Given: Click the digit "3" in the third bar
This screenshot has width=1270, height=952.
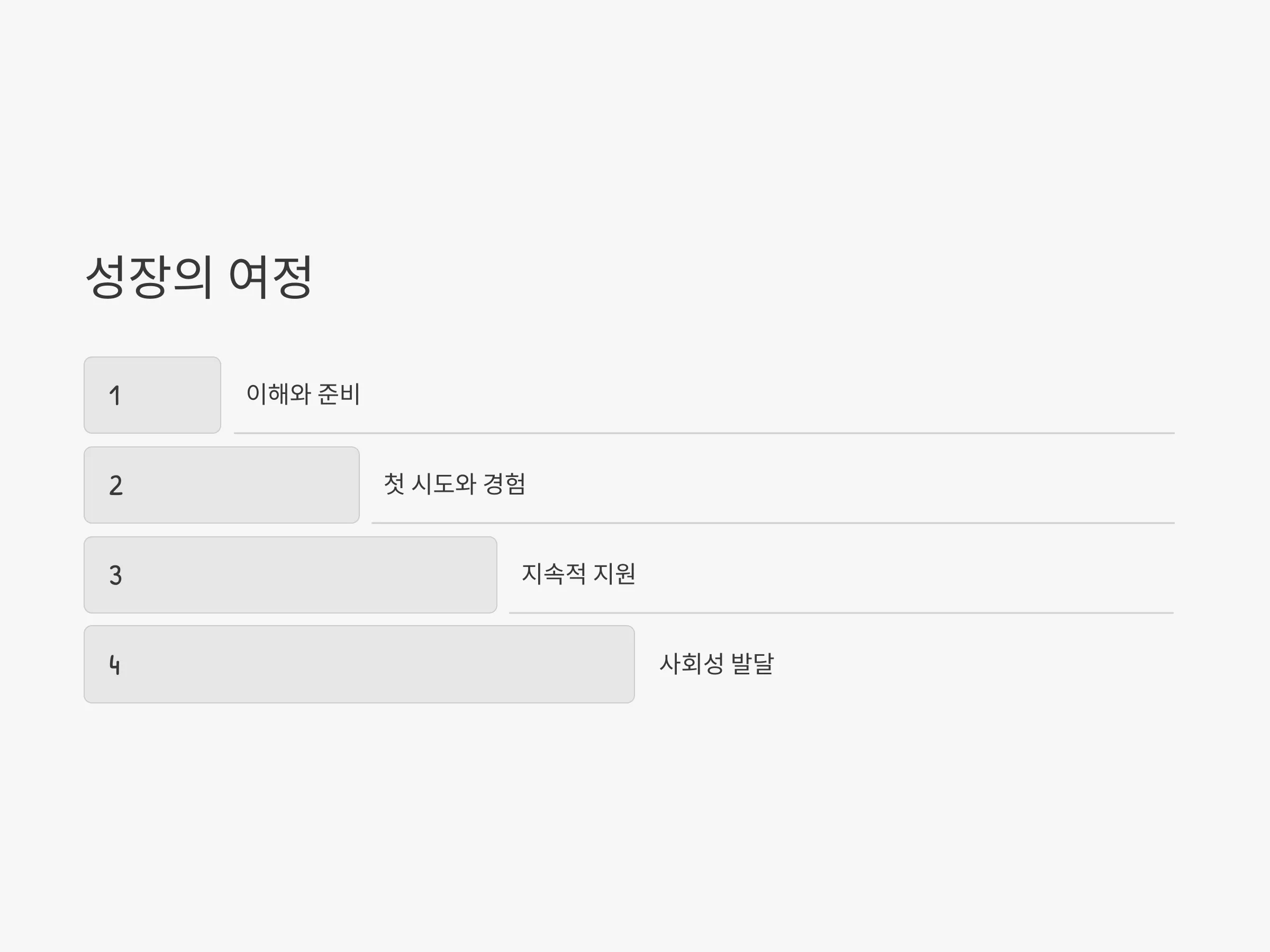Looking at the screenshot, I should 115,575.
